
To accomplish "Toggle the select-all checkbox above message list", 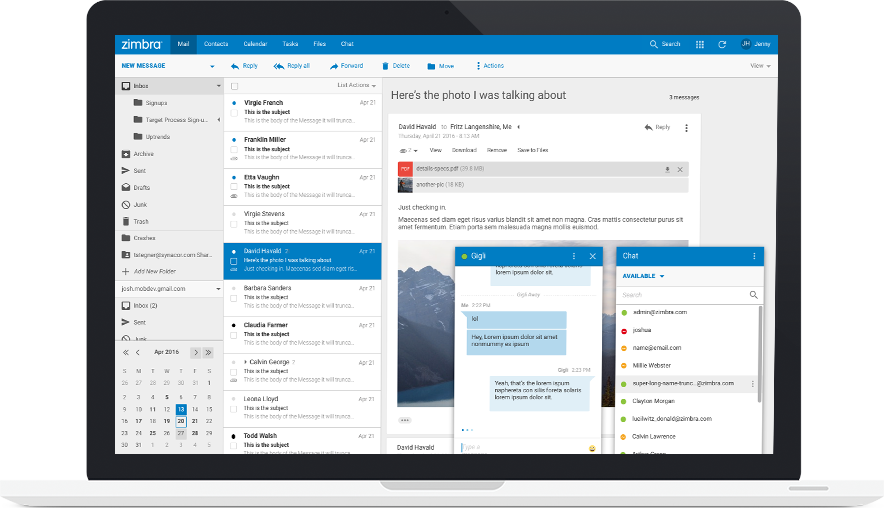I will tap(235, 86).
